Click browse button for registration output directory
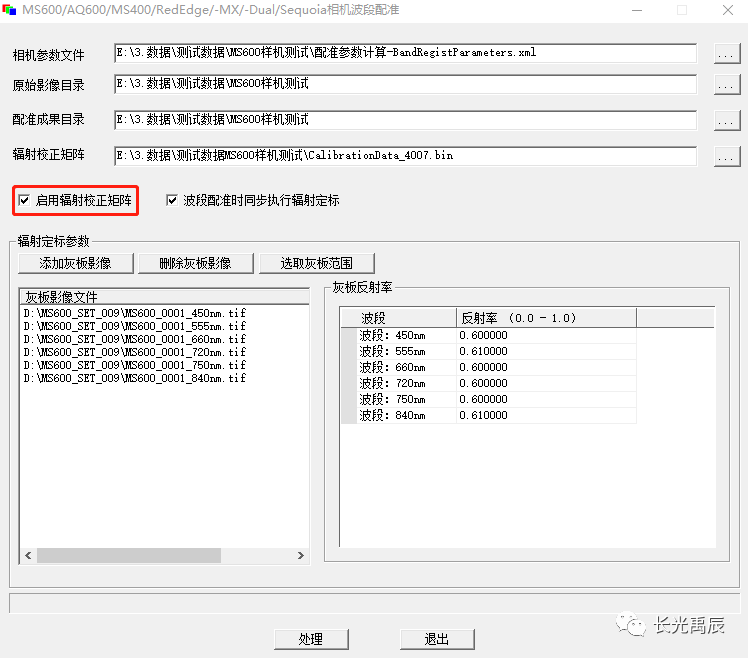The width and height of the screenshot is (748, 658). click(x=726, y=121)
